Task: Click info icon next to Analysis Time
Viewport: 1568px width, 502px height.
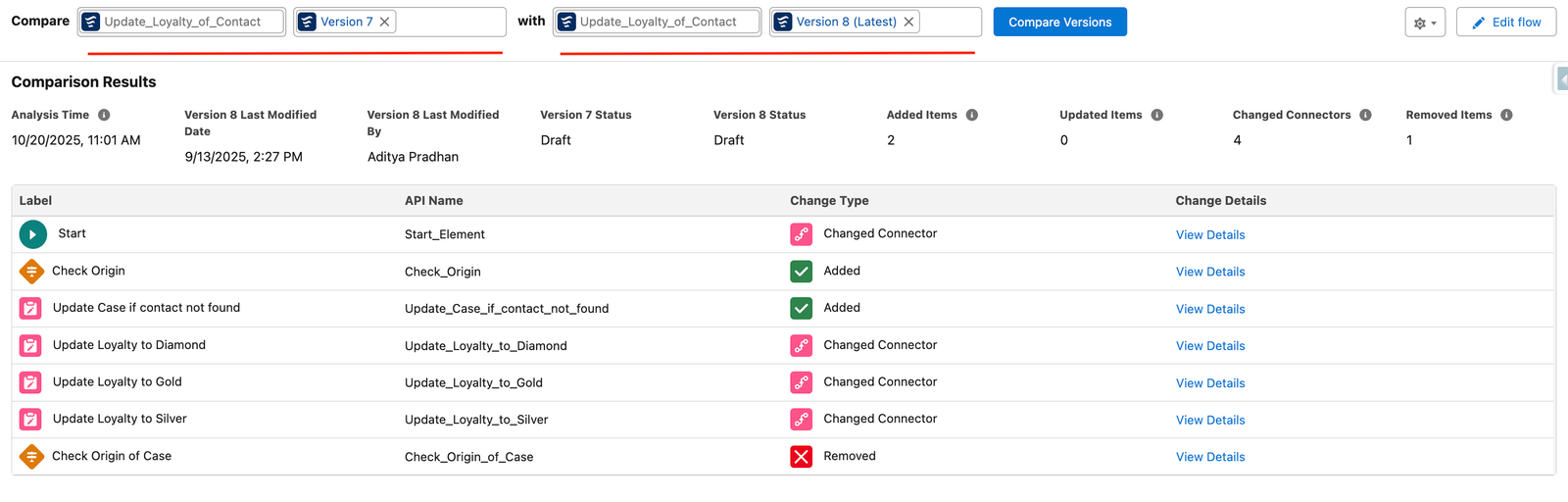Action: (104, 115)
